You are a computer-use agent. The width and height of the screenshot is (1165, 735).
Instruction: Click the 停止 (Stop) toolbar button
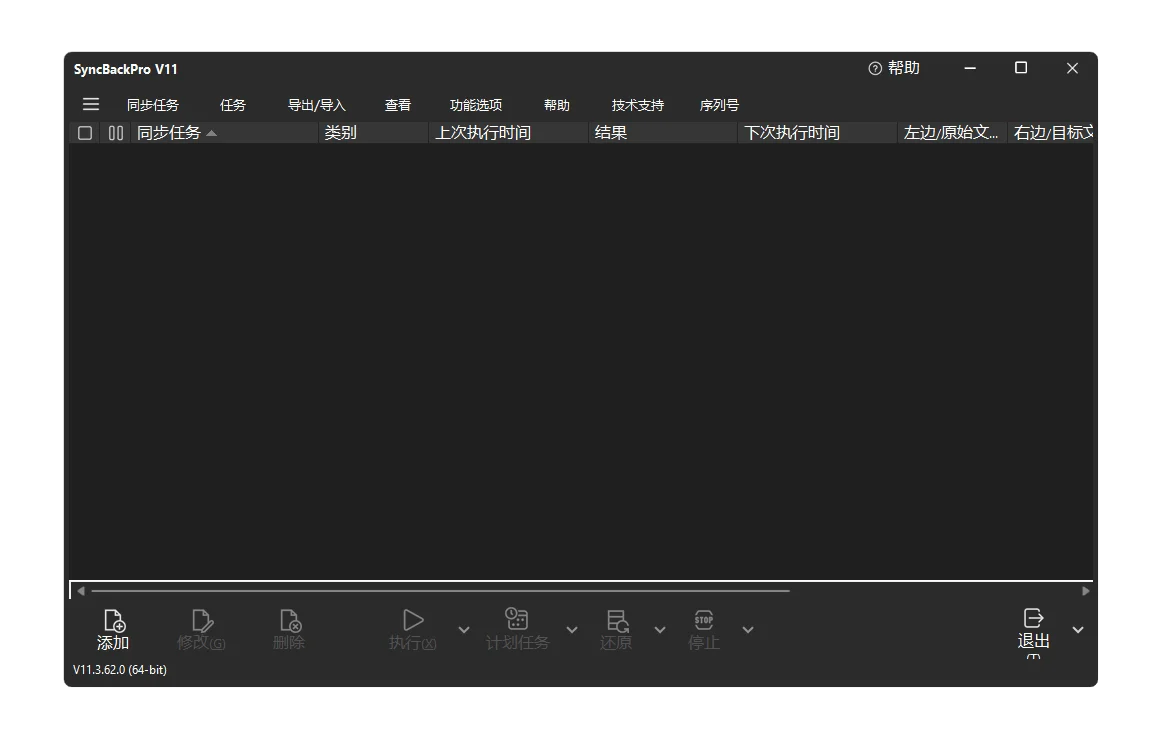(x=704, y=630)
